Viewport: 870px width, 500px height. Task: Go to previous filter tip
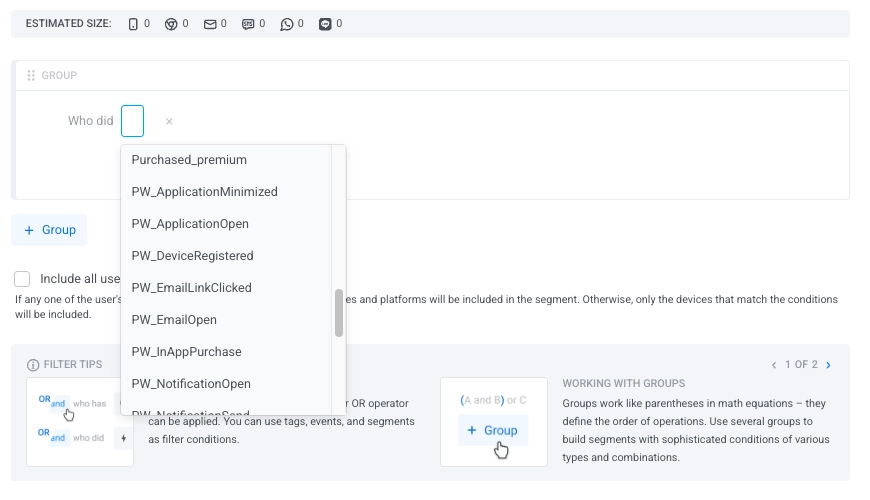pos(774,365)
